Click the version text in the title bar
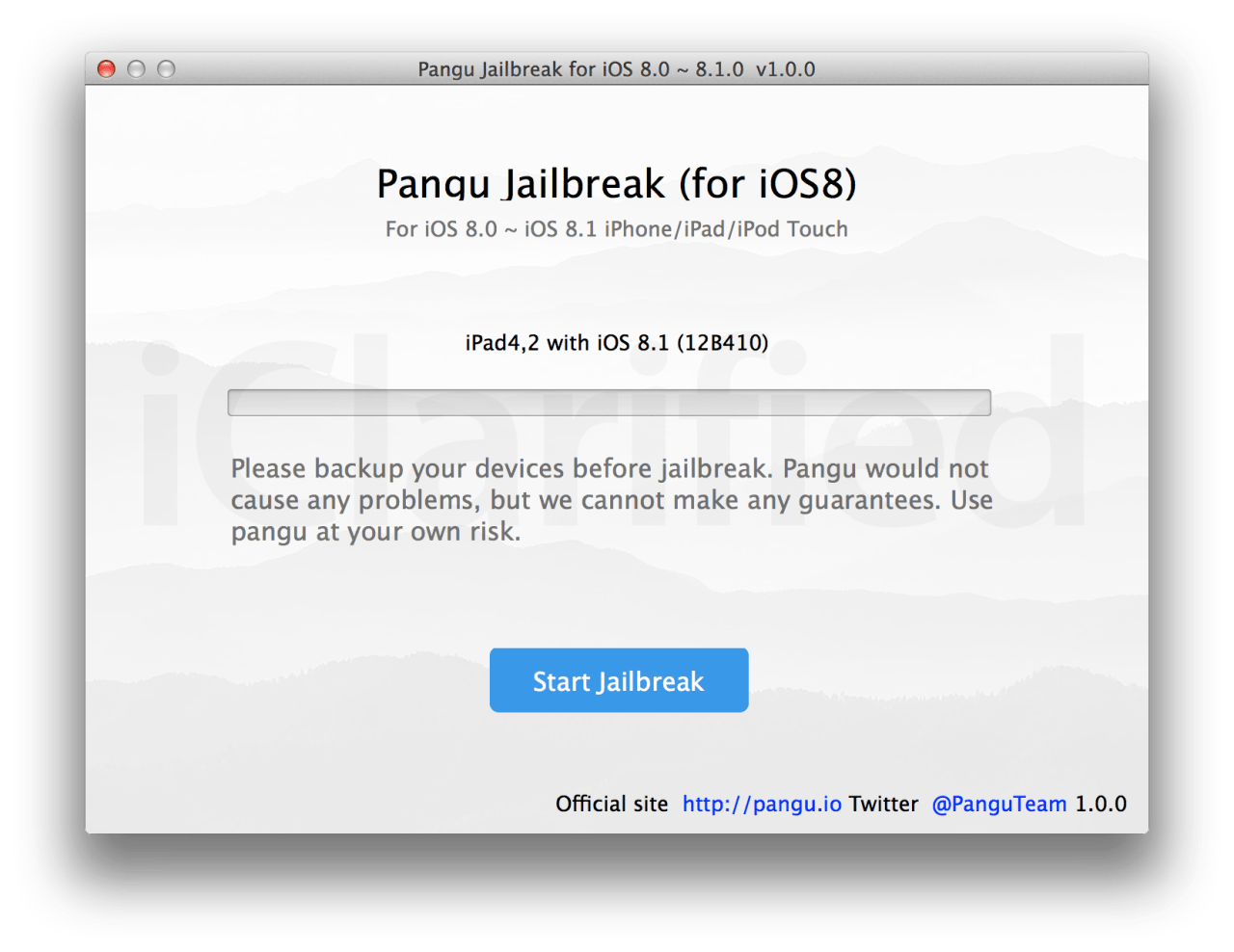The image size is (1234, 952). coord(783,68)
